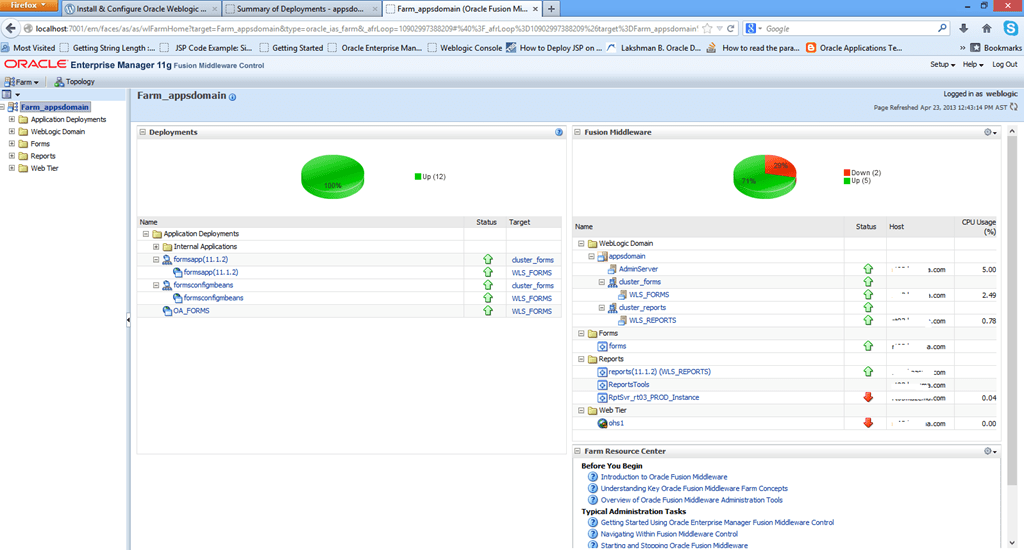
Task: Click the red Down legend swatch
Action: pyautogui.click(x=847, y=173)
